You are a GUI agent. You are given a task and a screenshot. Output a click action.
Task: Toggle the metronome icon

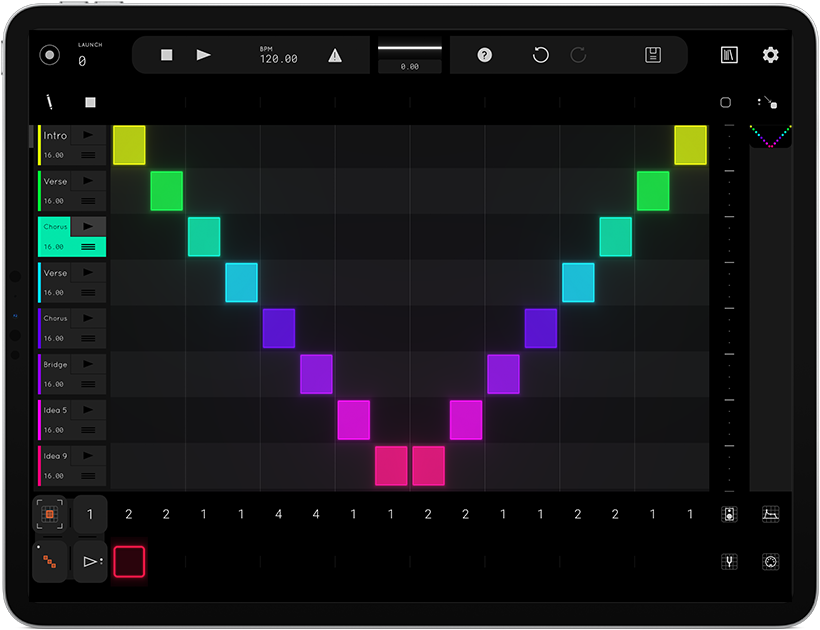click(335, 55)
